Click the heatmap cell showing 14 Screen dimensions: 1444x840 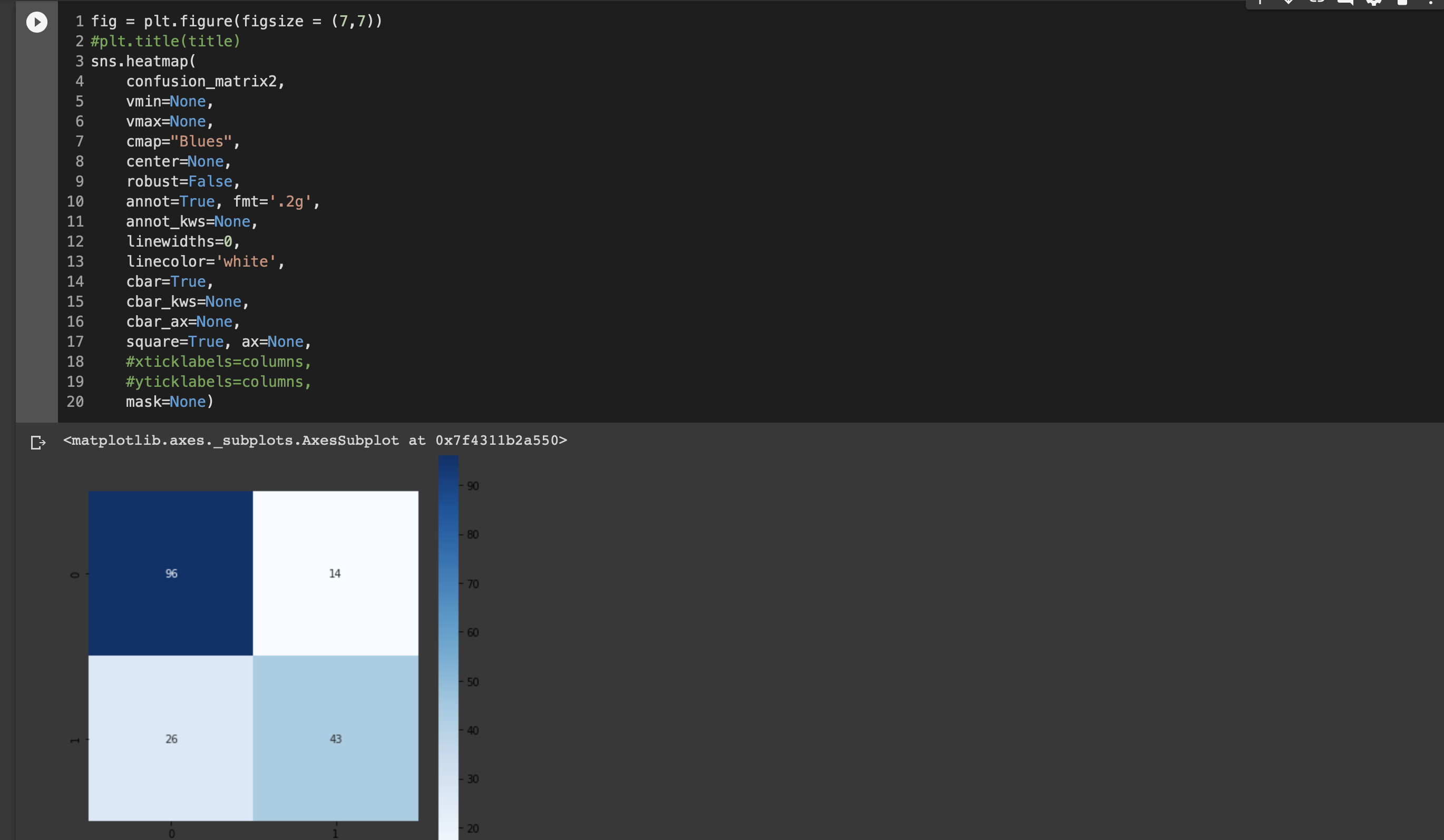[335, 573]
